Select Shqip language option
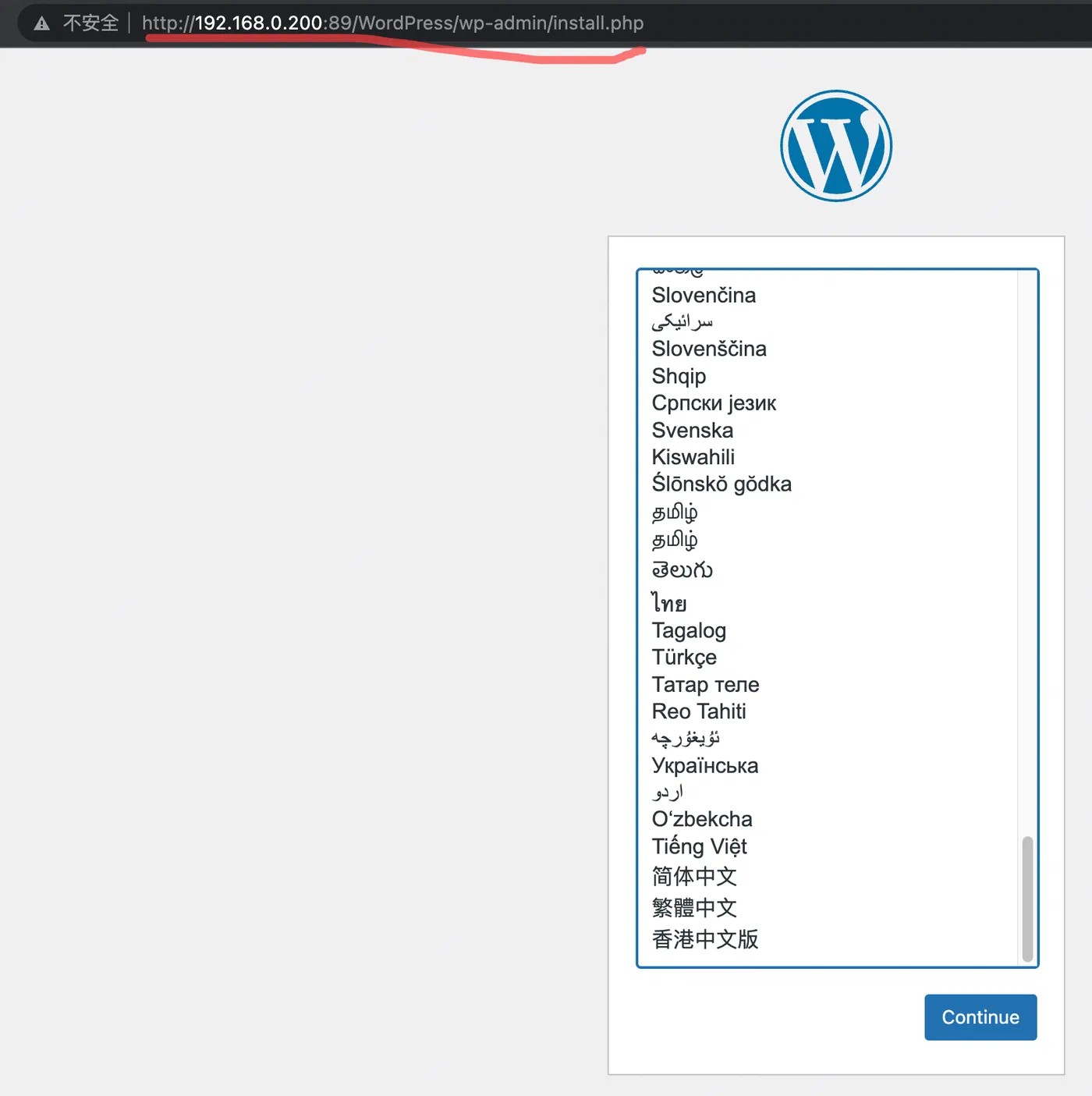 coord(679,376)
